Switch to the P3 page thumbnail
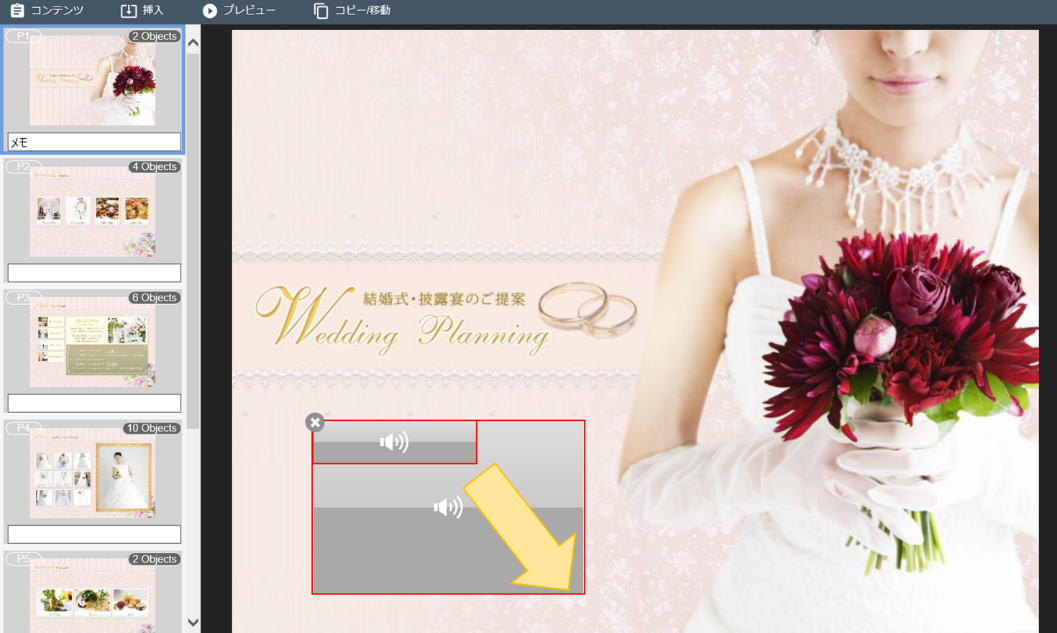This screenshot has width=1057, height=633. coord(93,343)
